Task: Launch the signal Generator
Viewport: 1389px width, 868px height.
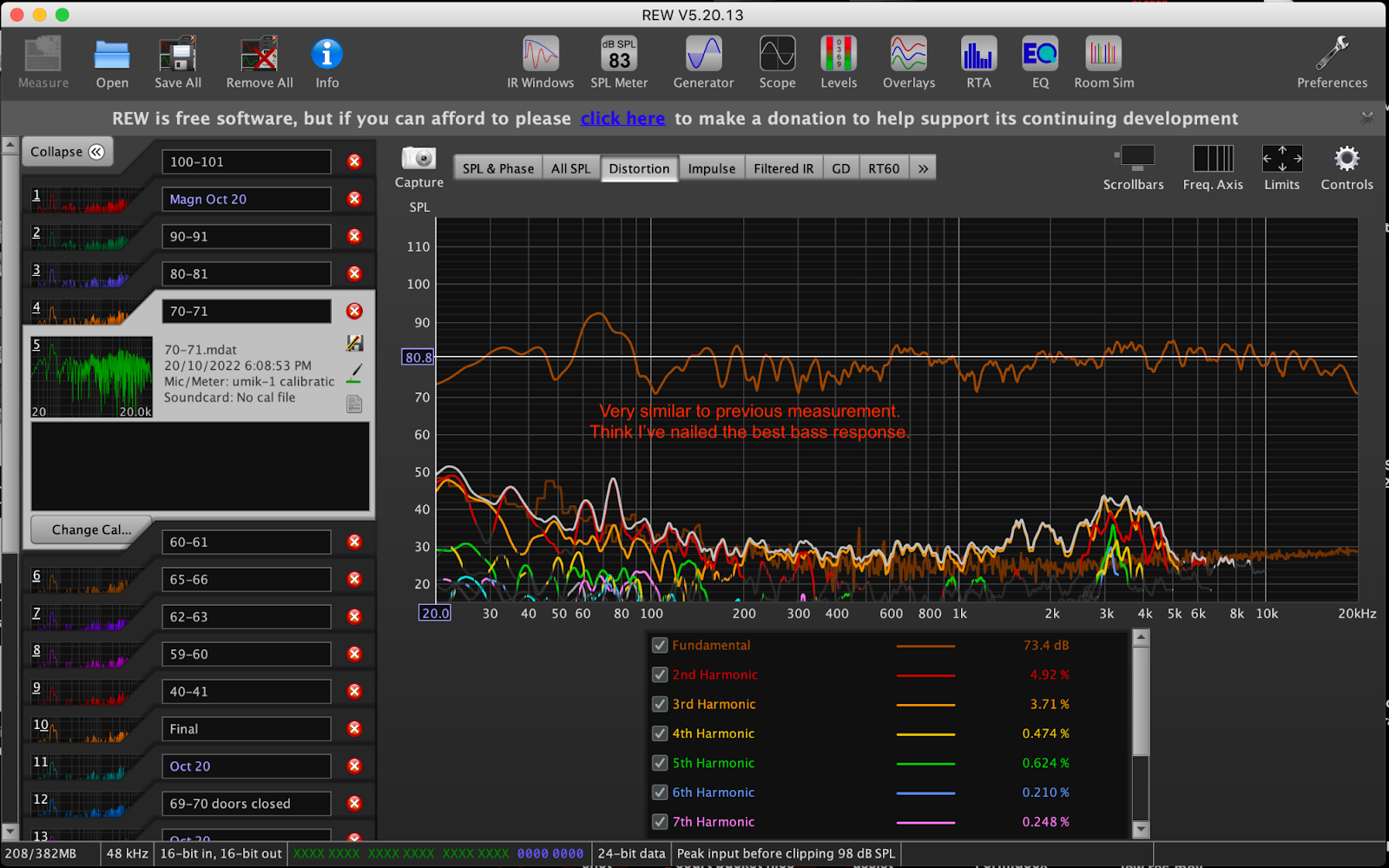Action: [x=703, y=62]
